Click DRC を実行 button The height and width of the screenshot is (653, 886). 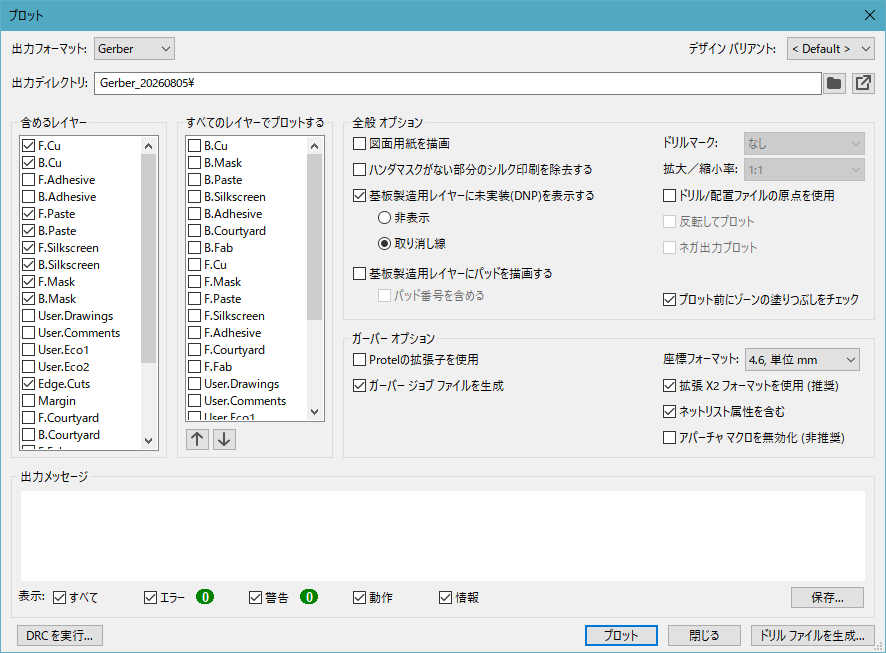(60, 635)
